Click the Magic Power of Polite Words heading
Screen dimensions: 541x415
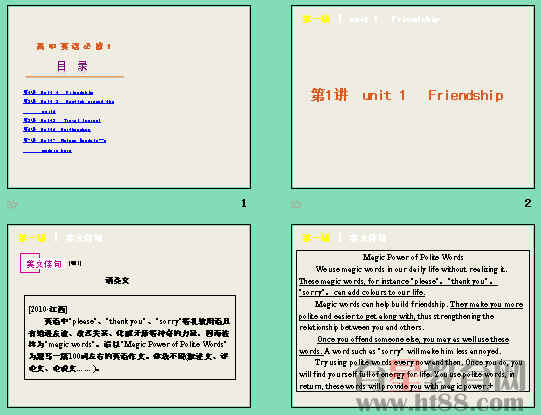click(413, 257)
